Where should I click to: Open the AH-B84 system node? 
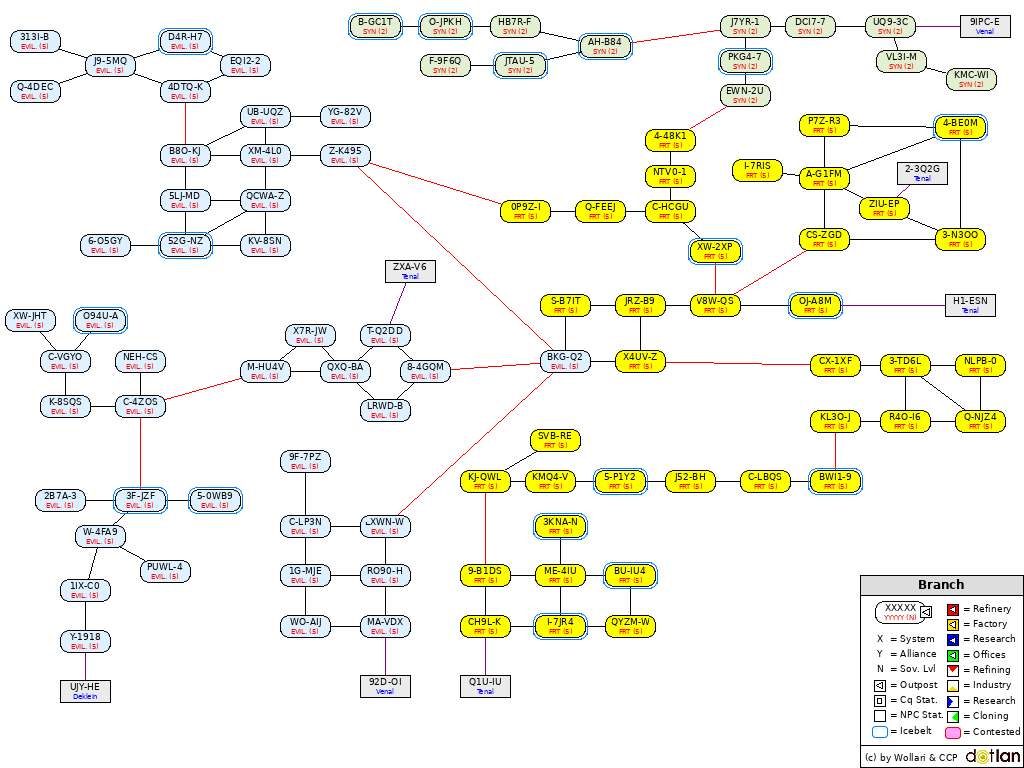(x=604, y=44)
